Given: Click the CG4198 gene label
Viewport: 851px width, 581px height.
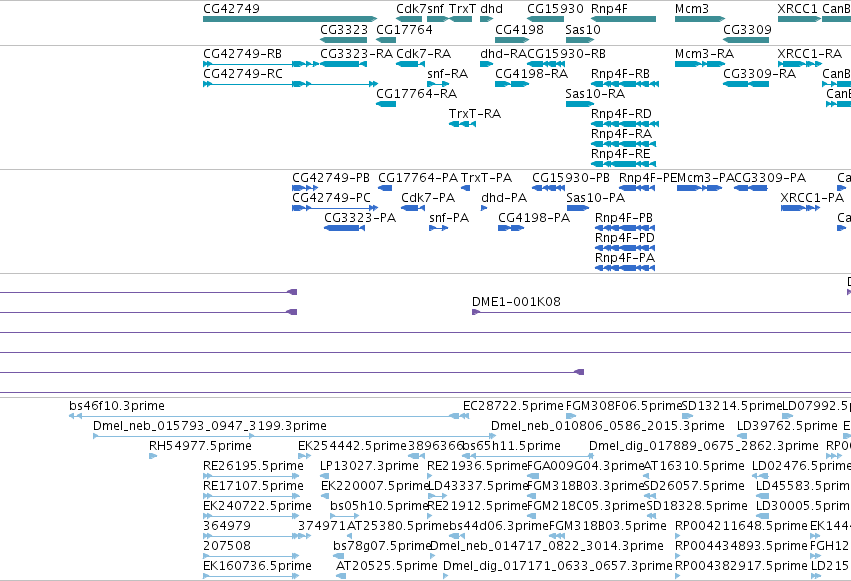Looking at the screenshot, I should [519, 29].
